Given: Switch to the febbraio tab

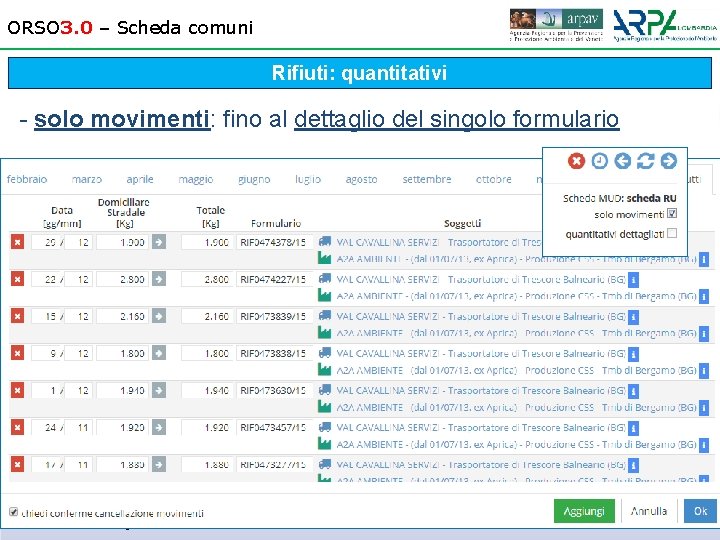Looking at the screenshot, I should 27,179.
